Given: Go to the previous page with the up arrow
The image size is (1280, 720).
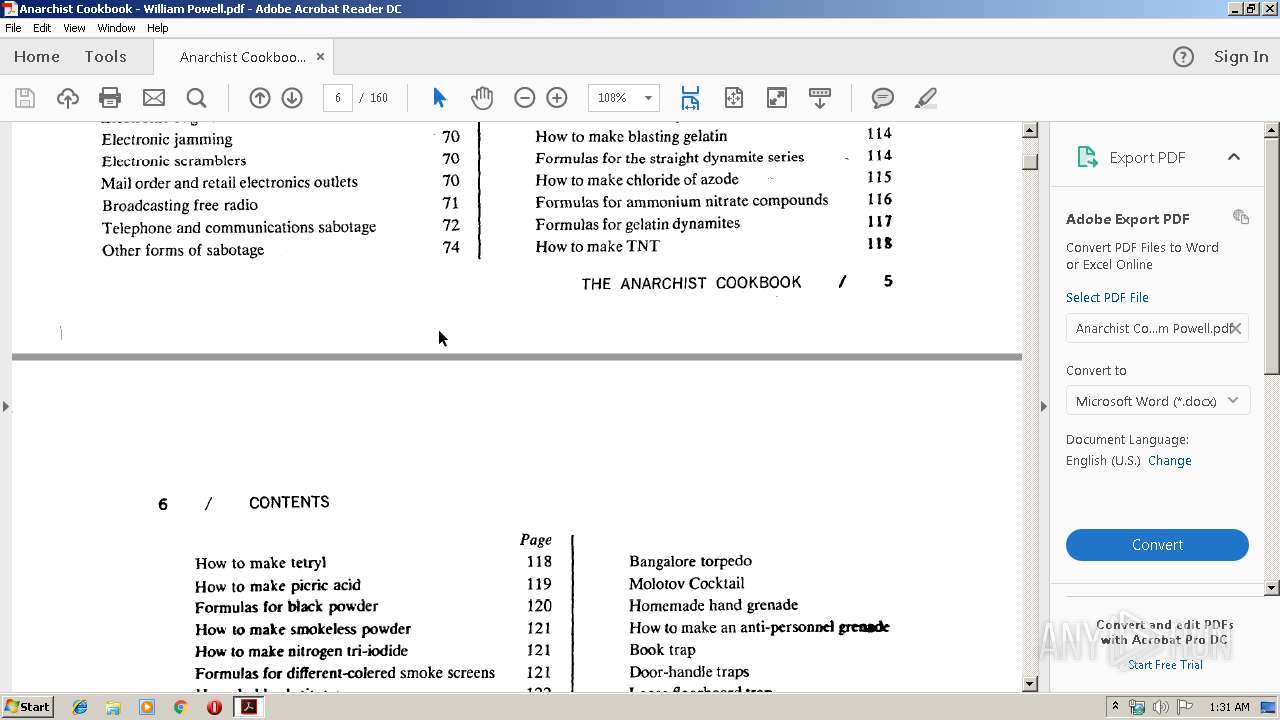Looking at the screenshot, I should pyautogui.click(x=260, y=98).
